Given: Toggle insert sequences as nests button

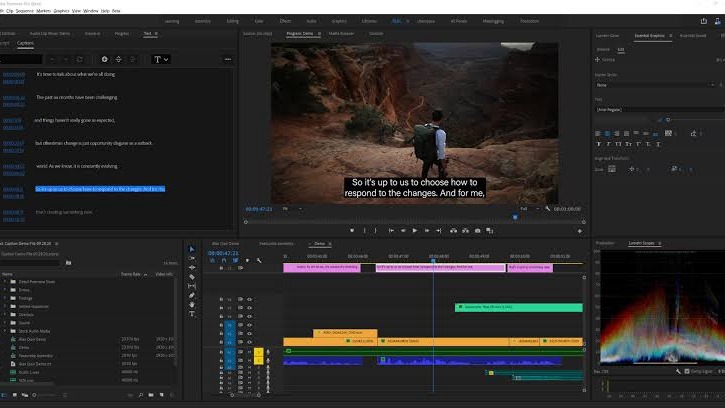Looking at the screenshot, I should (212, 260).
